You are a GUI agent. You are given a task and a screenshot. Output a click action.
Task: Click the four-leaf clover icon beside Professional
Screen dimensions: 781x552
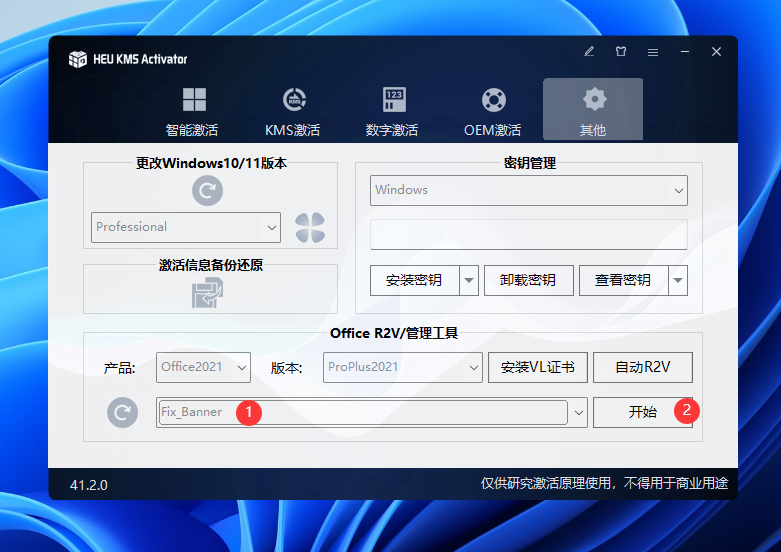point(310,227)
